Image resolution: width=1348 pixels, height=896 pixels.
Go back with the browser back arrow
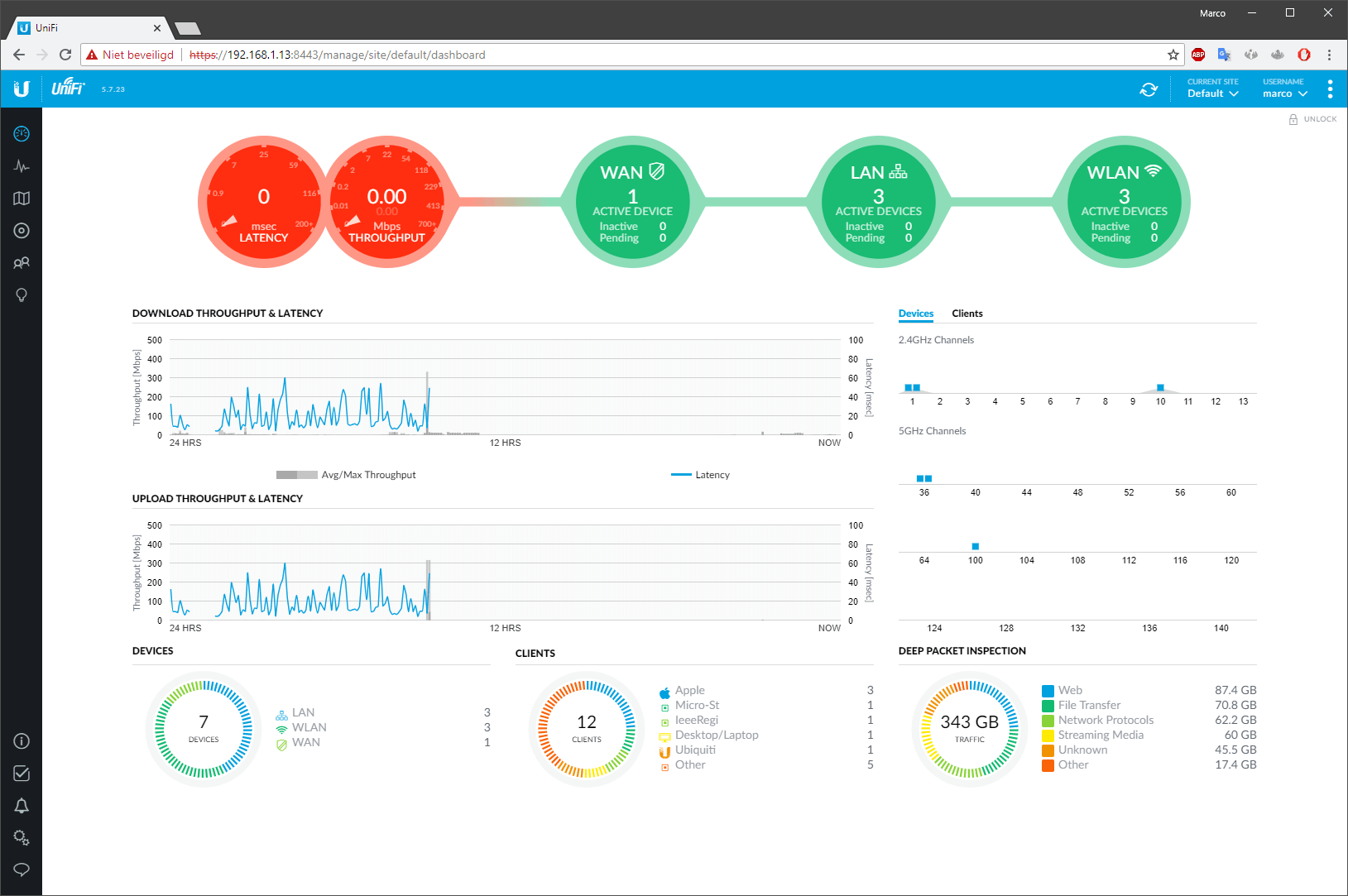point(19,55)
